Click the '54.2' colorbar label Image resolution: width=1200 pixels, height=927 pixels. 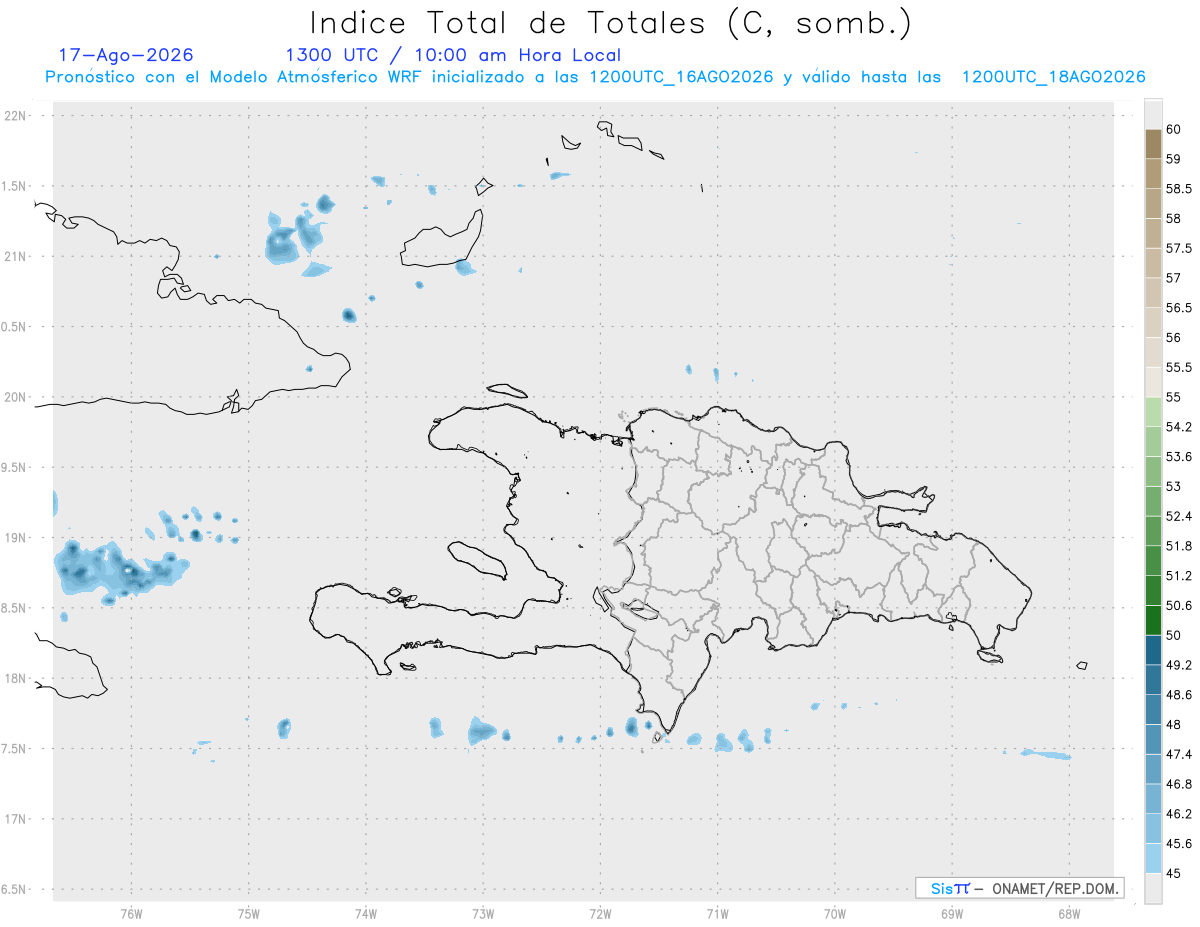click(1179, 427)
